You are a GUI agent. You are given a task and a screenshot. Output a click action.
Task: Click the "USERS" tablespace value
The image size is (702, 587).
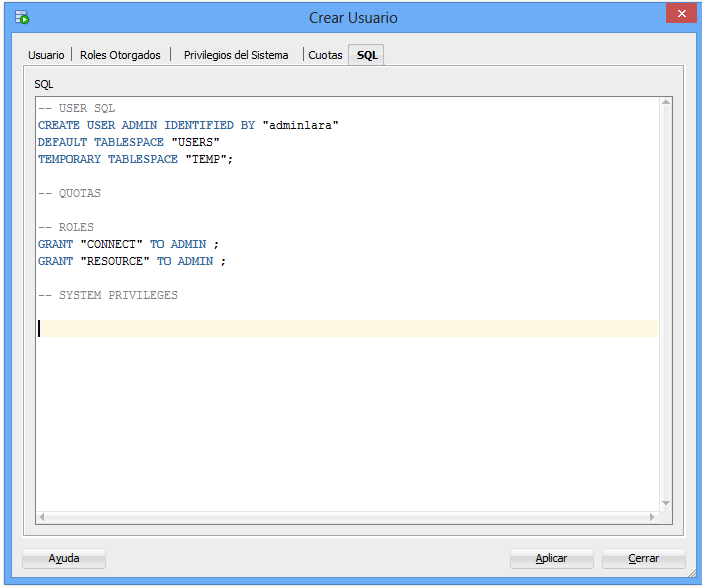click(195, 142)
